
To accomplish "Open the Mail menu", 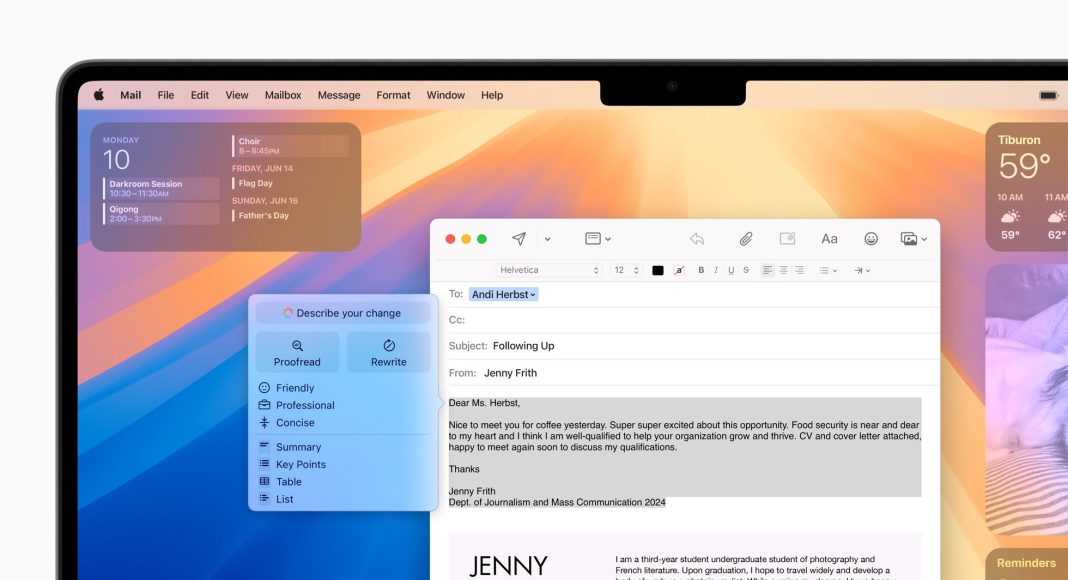I will coord(131,95).
